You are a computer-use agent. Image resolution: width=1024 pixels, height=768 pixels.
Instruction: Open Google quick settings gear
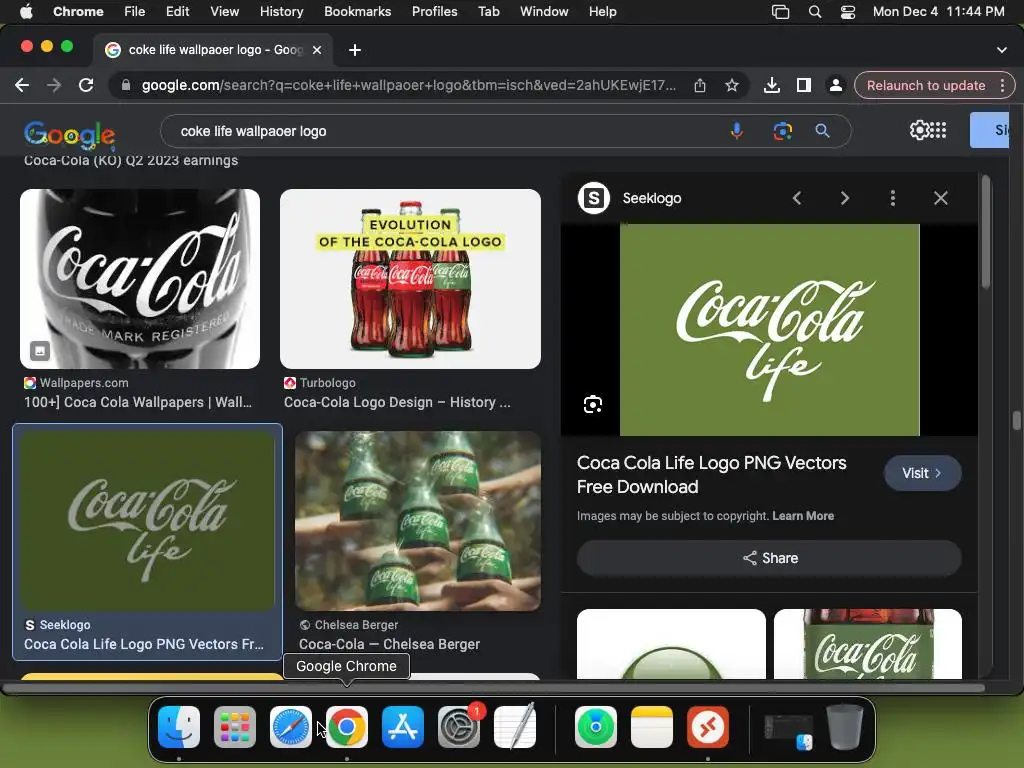pos(919,130)
